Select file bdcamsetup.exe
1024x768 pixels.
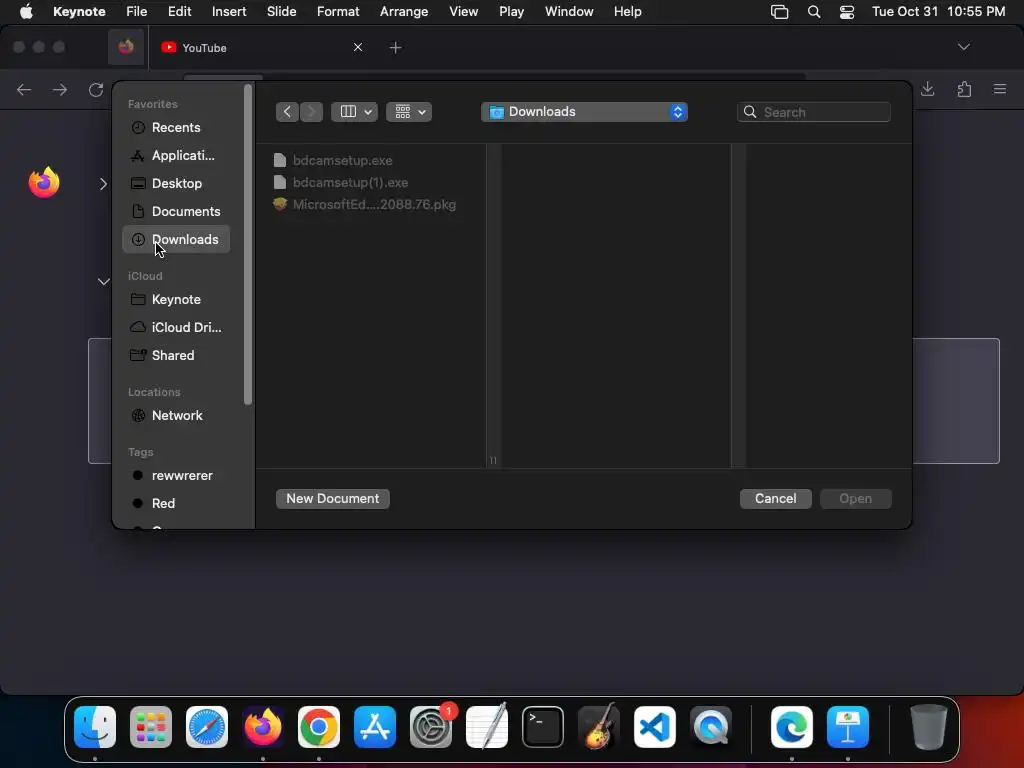(342, 160)
